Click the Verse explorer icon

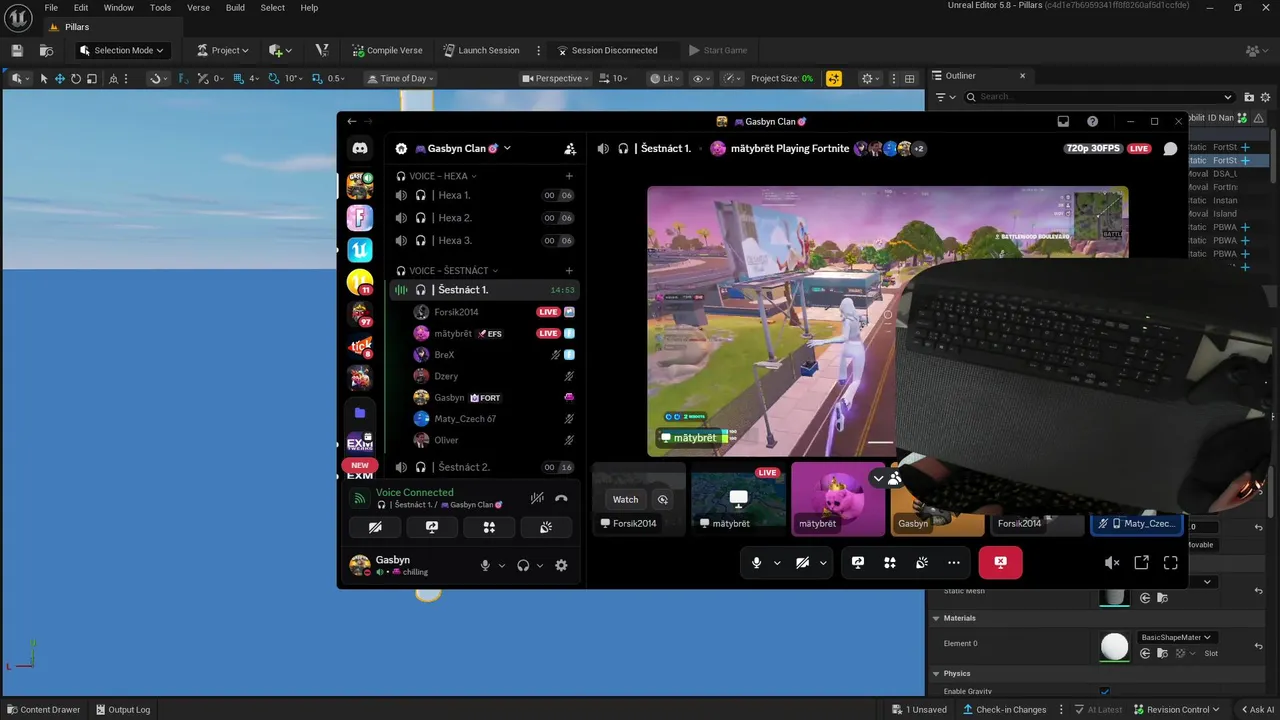point(322,50)
